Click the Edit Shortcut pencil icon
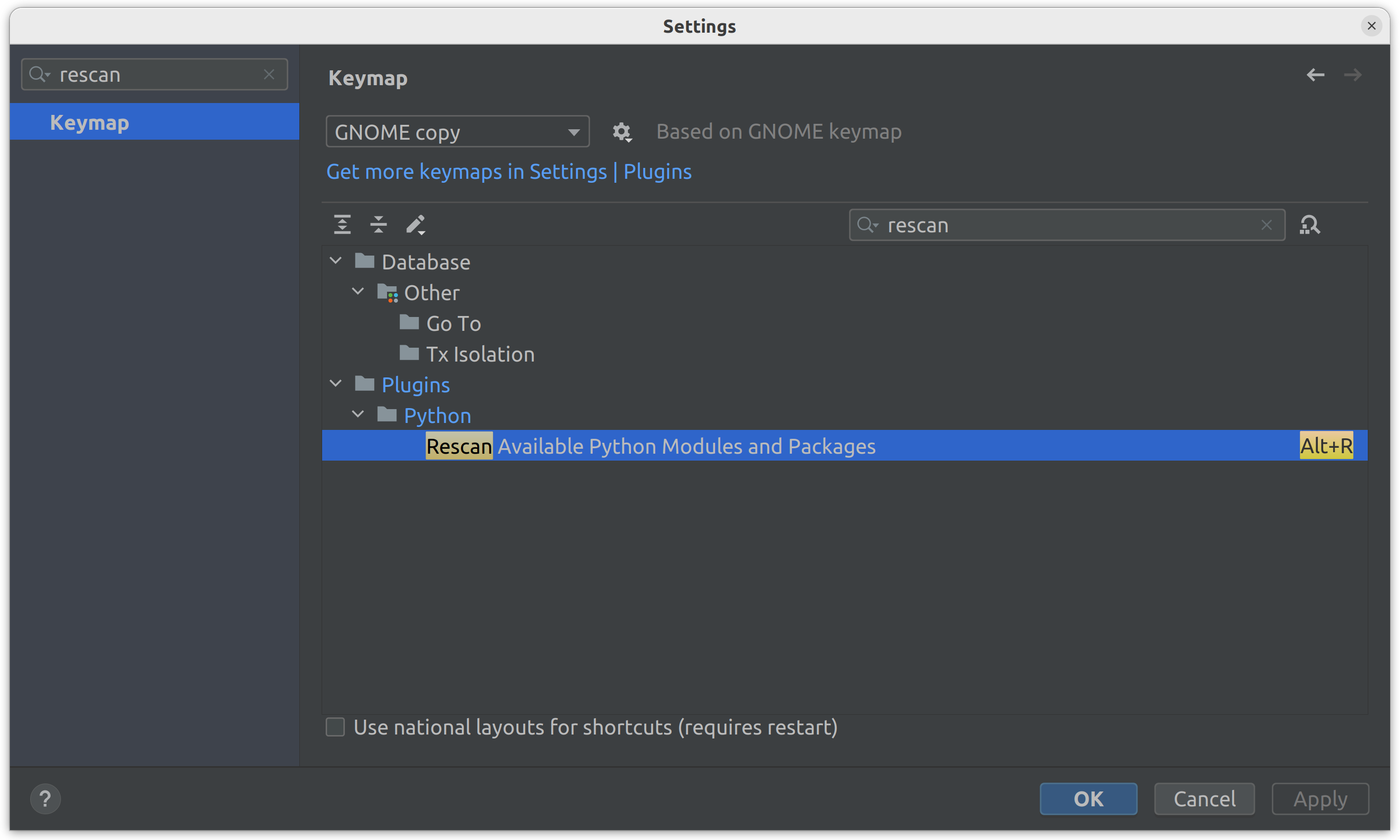Image resolution: width=1400 pixels, height=840 pixels. 415,225
